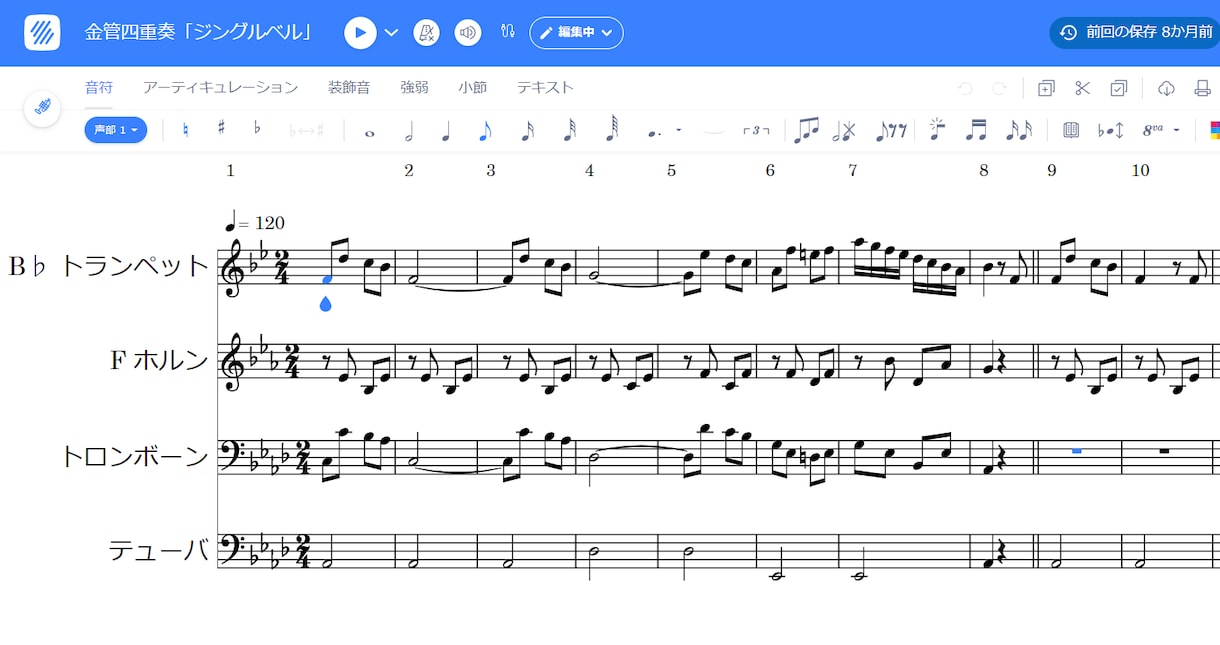Open the mixer sliders icon
1220x645 pixels.
pyautogui.click(x=508, y=32)
